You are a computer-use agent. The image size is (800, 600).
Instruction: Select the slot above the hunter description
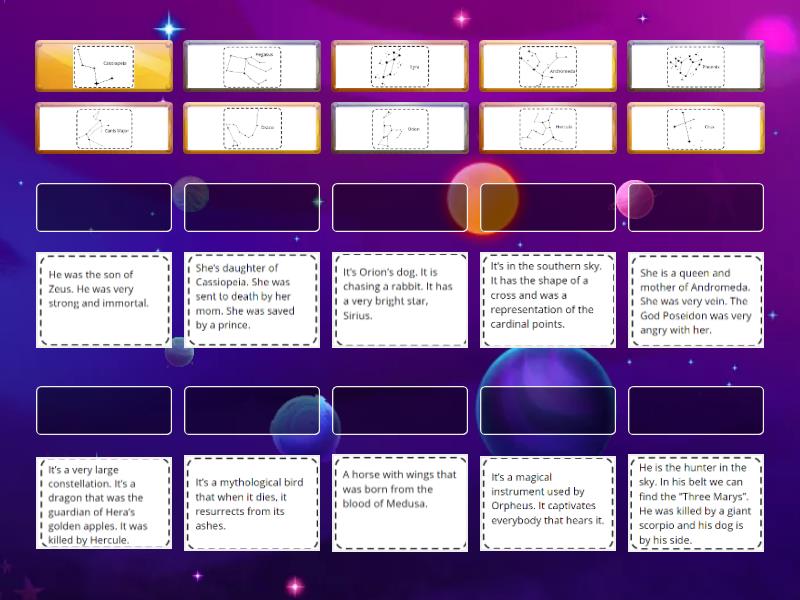(696, 410)
